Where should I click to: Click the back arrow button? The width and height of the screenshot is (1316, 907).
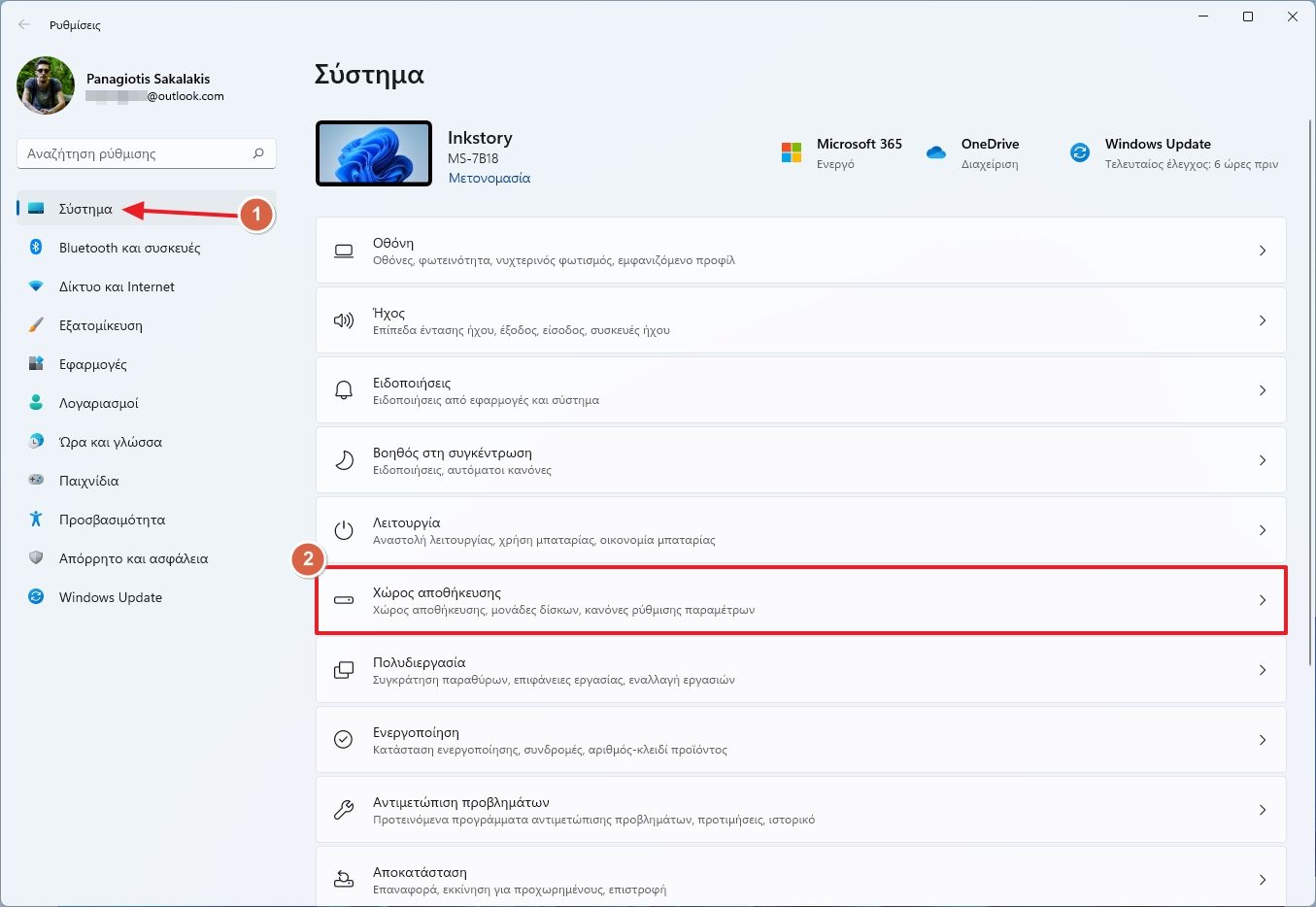coord(22,24)
